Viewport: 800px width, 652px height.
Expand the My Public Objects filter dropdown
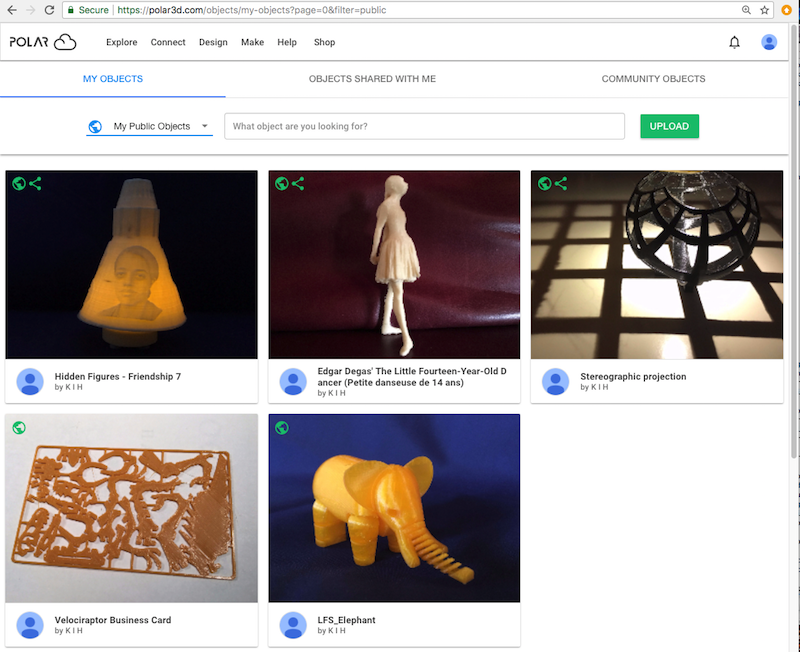tap(149, 126)
